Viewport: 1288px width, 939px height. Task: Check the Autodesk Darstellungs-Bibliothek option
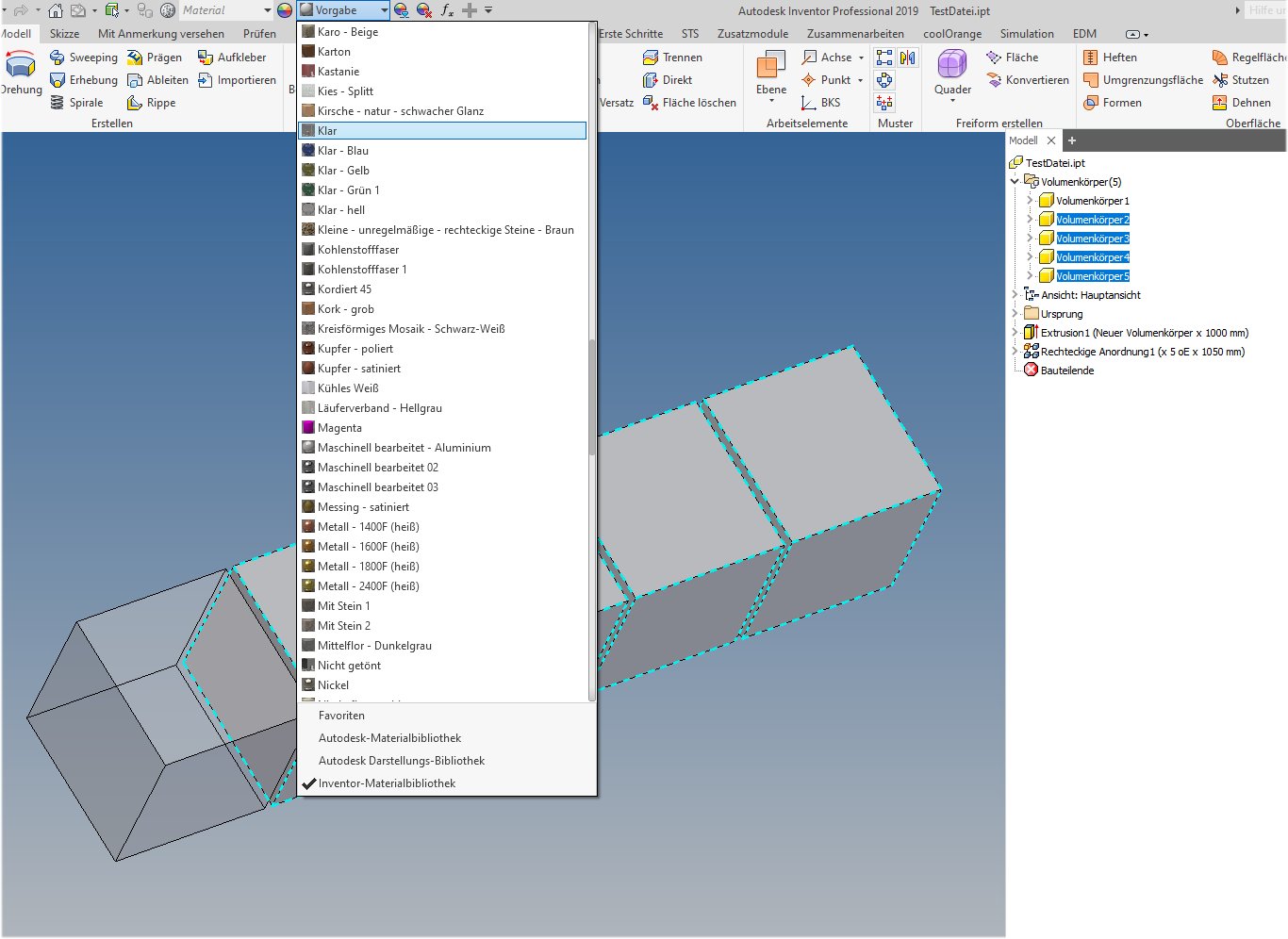pos(401,760)
